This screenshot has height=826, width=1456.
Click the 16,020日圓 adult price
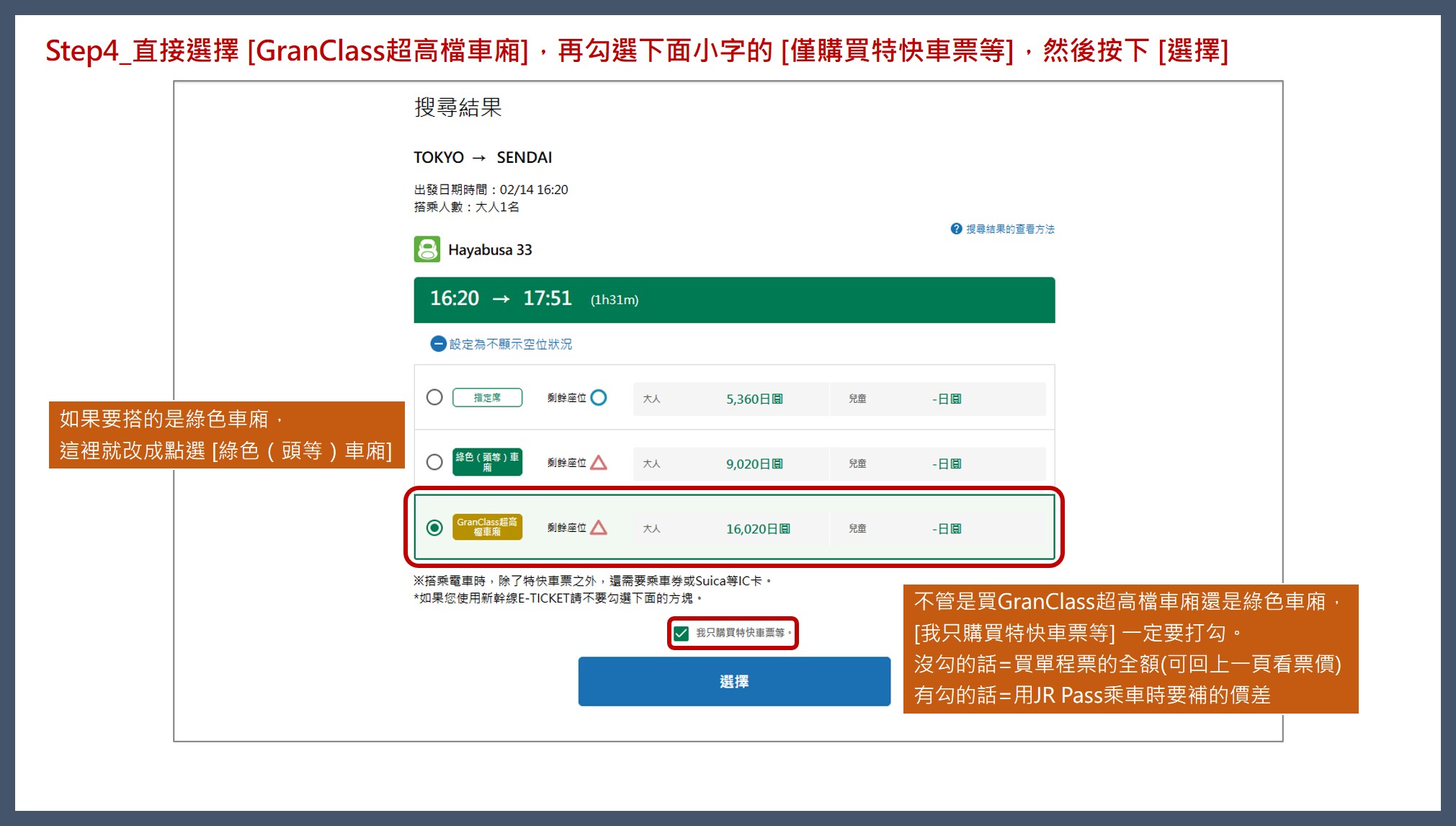pyautogui.click(x=757, y=528)
